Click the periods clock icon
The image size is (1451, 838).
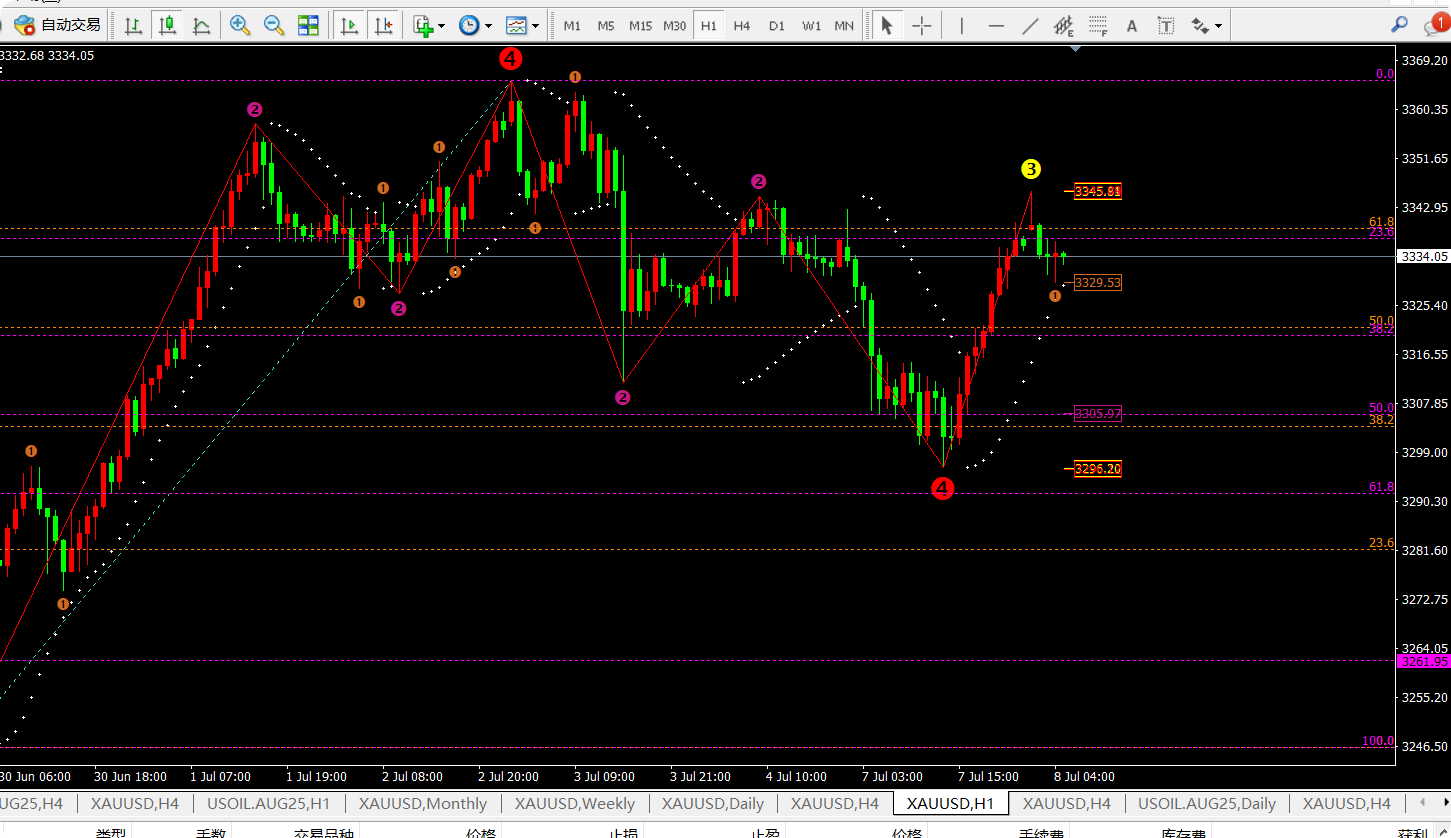coord(469,25)
